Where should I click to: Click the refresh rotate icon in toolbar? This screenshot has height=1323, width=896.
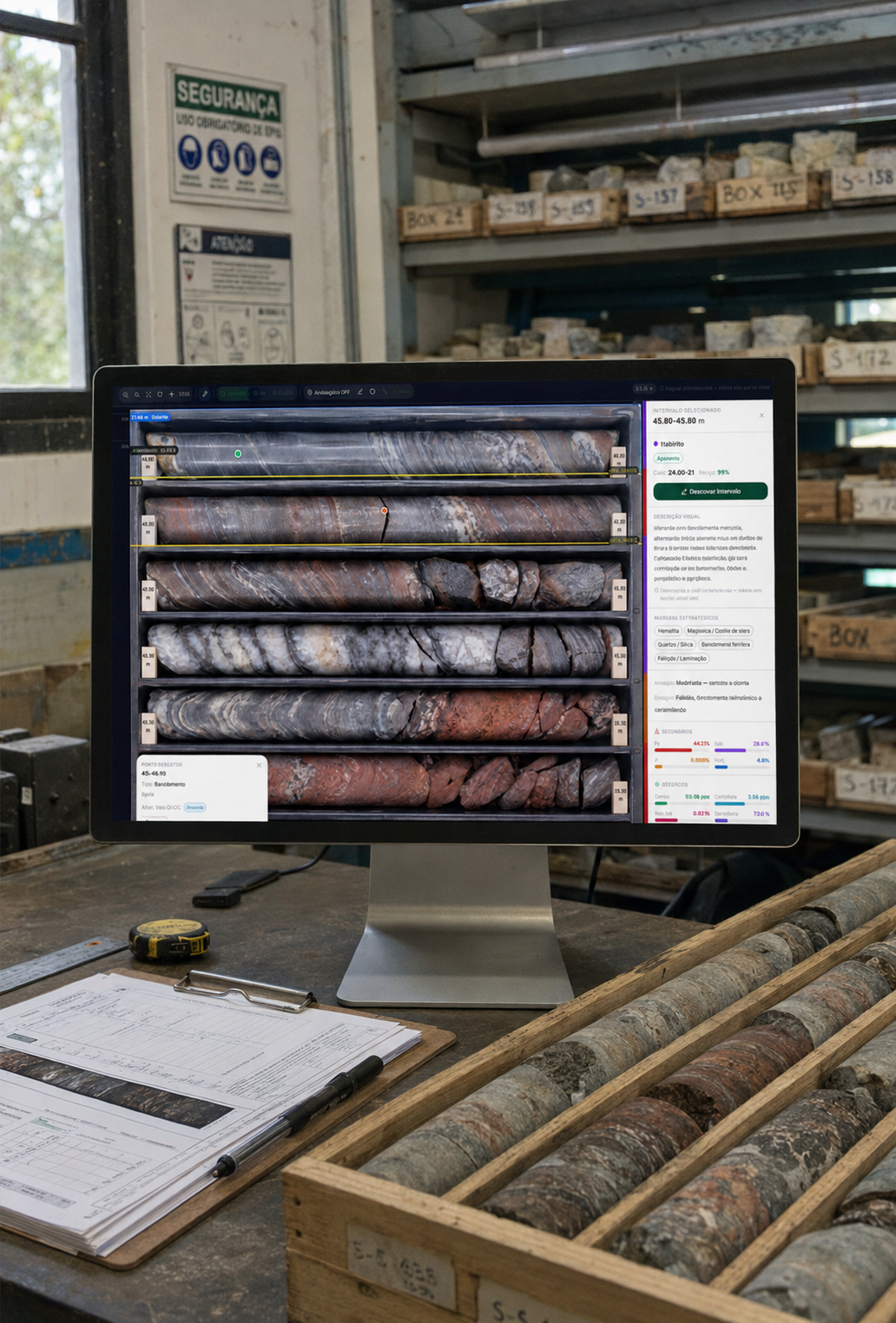tap(160, 394)
